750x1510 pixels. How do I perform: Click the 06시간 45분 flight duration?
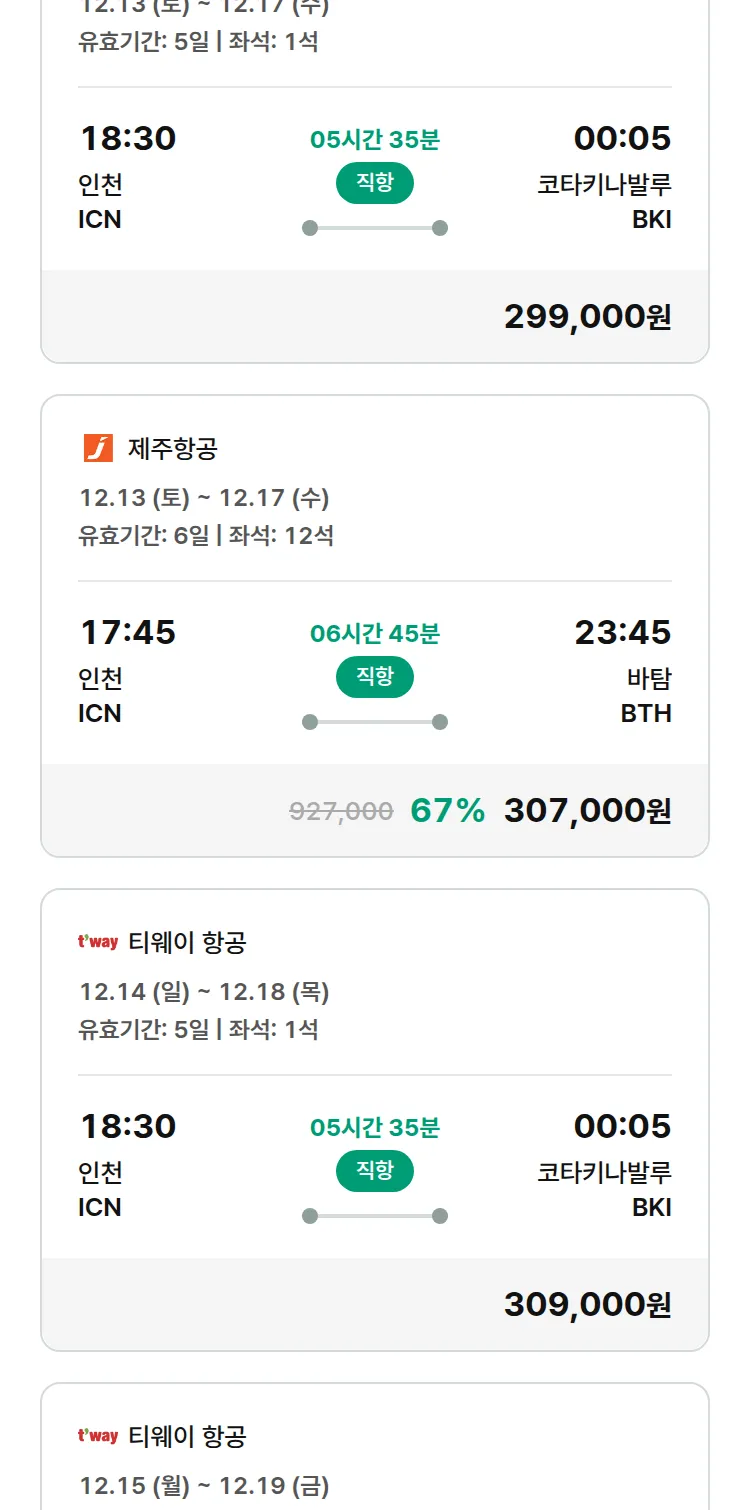click(374, 634)
